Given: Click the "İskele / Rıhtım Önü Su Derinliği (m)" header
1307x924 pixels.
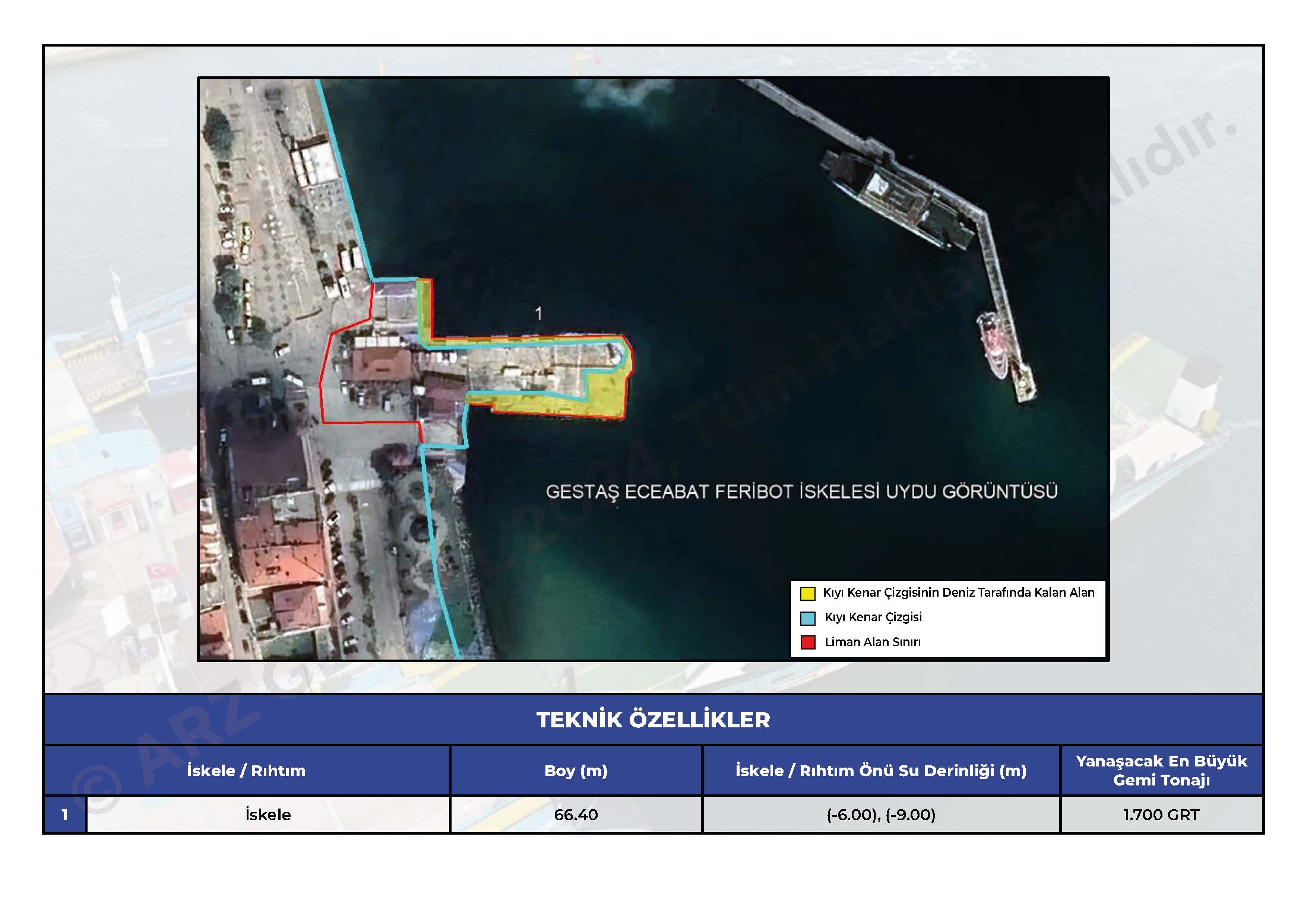Looking at the screenshot, I should (x=881, y=771).
